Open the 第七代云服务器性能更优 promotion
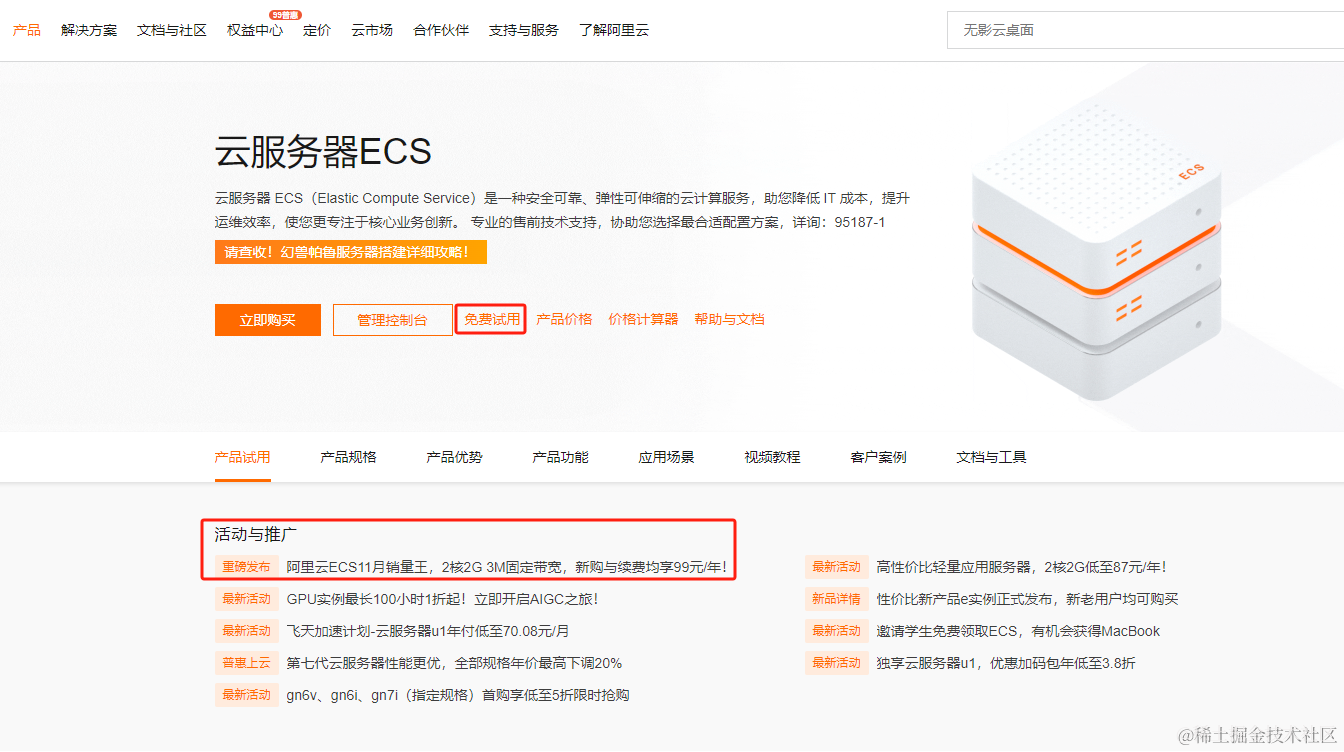 [454, 663]
